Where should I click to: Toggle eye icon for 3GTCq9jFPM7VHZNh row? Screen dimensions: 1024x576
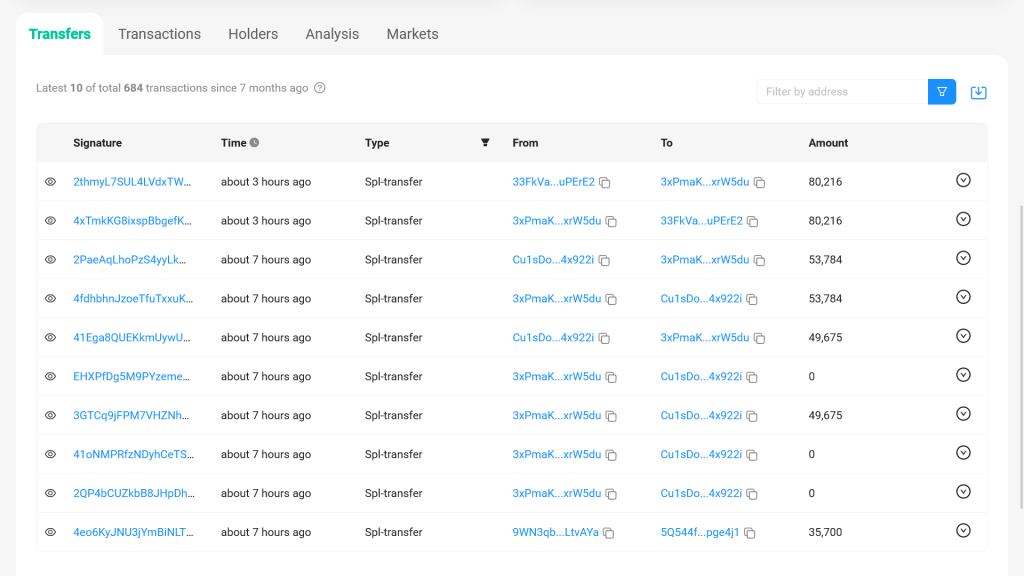coord(50,415)
